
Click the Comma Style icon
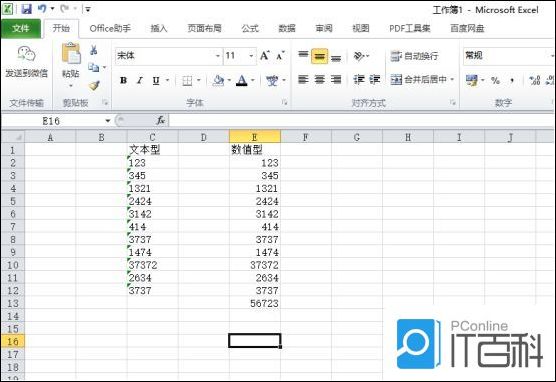point(512,81)
